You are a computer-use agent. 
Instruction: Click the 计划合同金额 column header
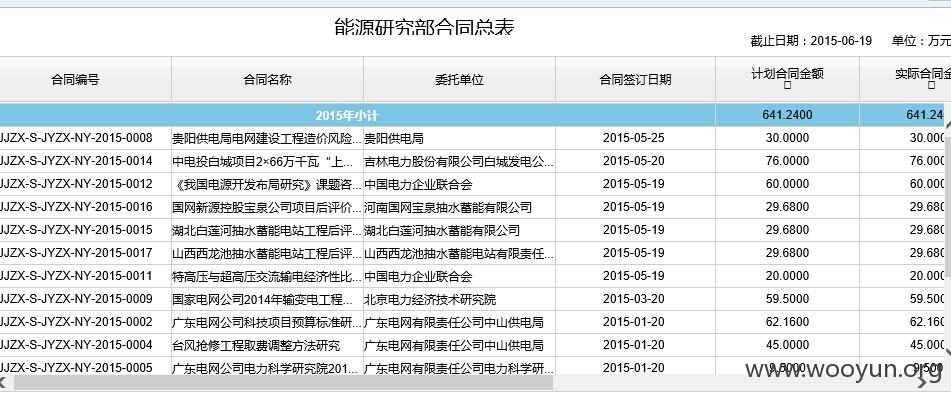pyautogui.click(x=787, y=74)
